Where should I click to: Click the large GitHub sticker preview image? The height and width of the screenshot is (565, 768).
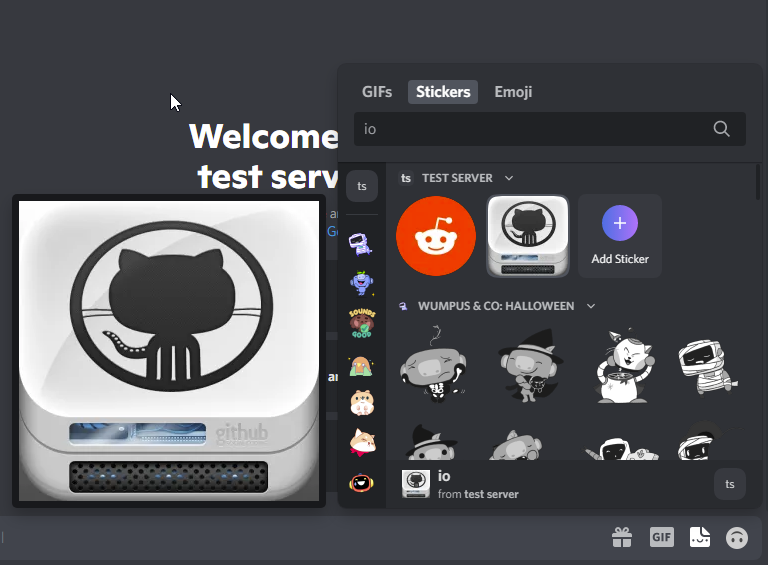pos(169,351)
